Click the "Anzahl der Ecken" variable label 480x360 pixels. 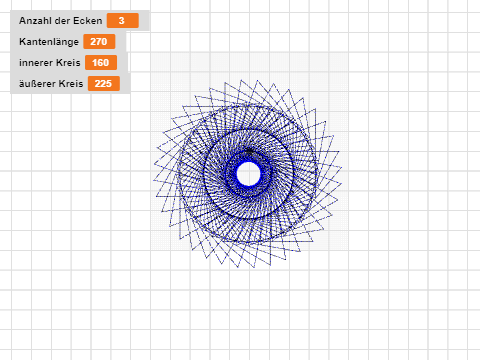[x=60, y=21]
